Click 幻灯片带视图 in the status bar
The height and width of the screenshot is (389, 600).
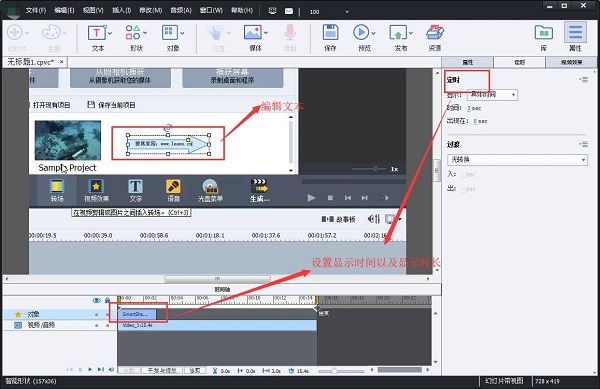(x=504, y=381)
